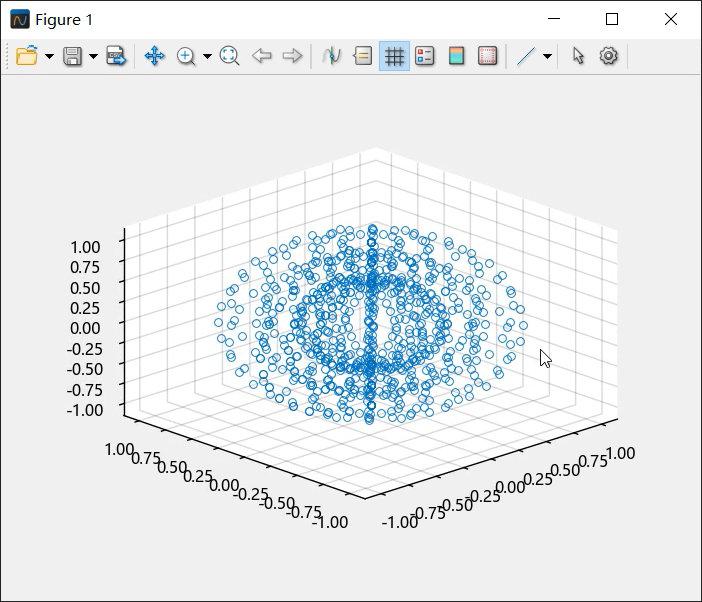Open the line tool dropdown arrow
Screen dimensions: 702x602
pos(547,57)
